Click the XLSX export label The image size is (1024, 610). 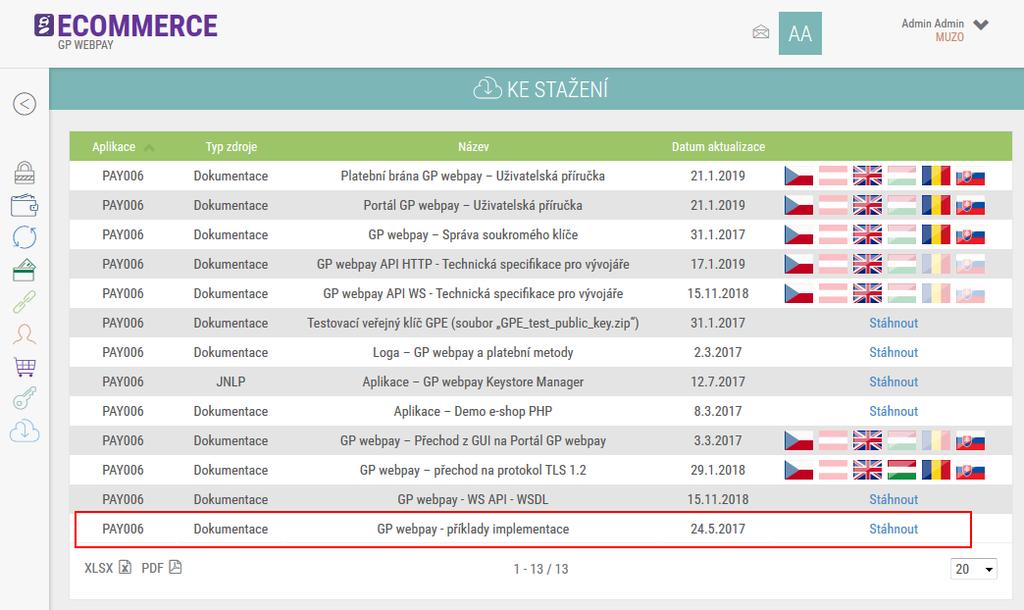[x=99, y=568]
